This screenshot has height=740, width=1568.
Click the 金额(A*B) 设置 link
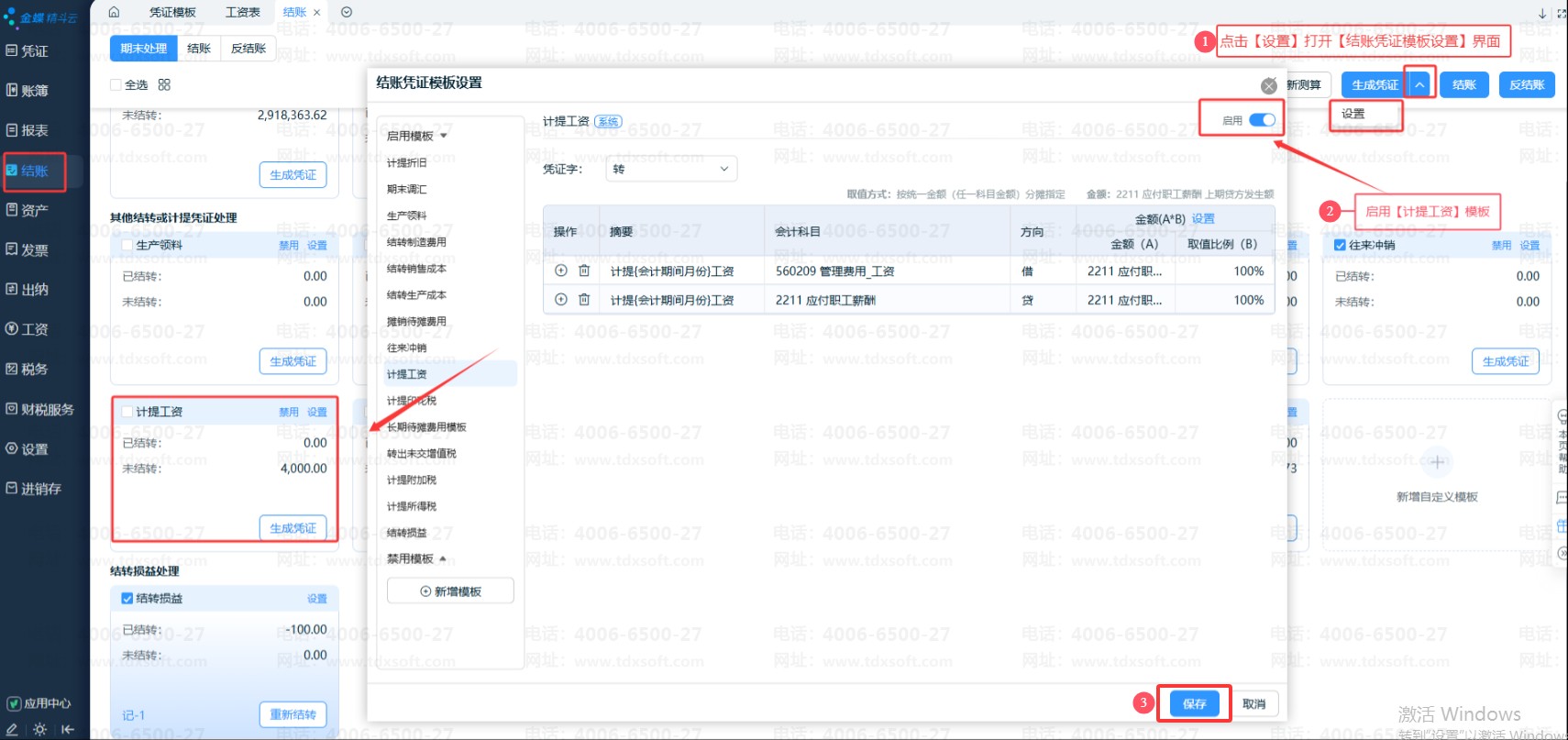pos(1203,218)
